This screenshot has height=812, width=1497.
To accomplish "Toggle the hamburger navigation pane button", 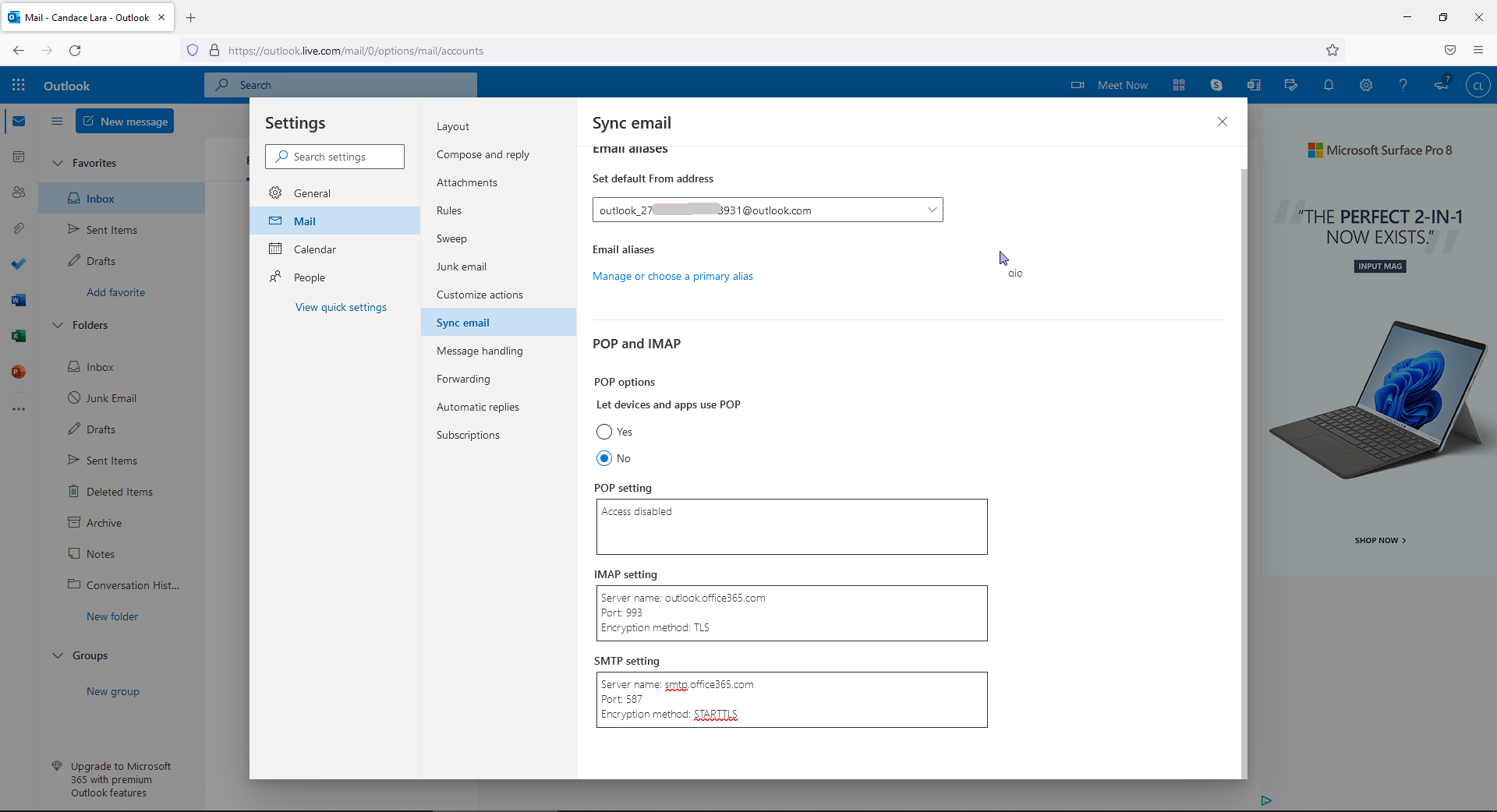I will tap(57, 121).
